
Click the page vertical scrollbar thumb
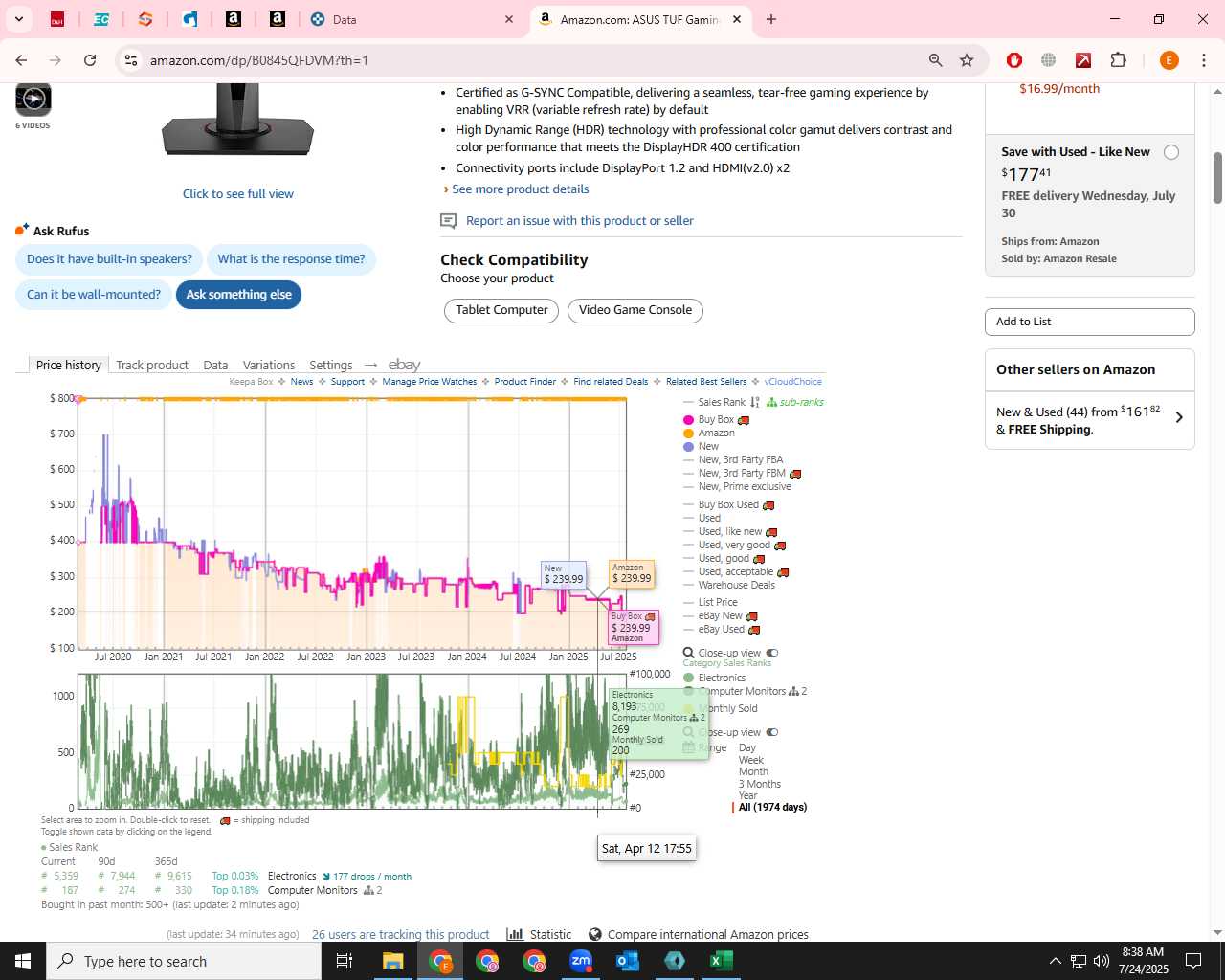point(1217,177)
